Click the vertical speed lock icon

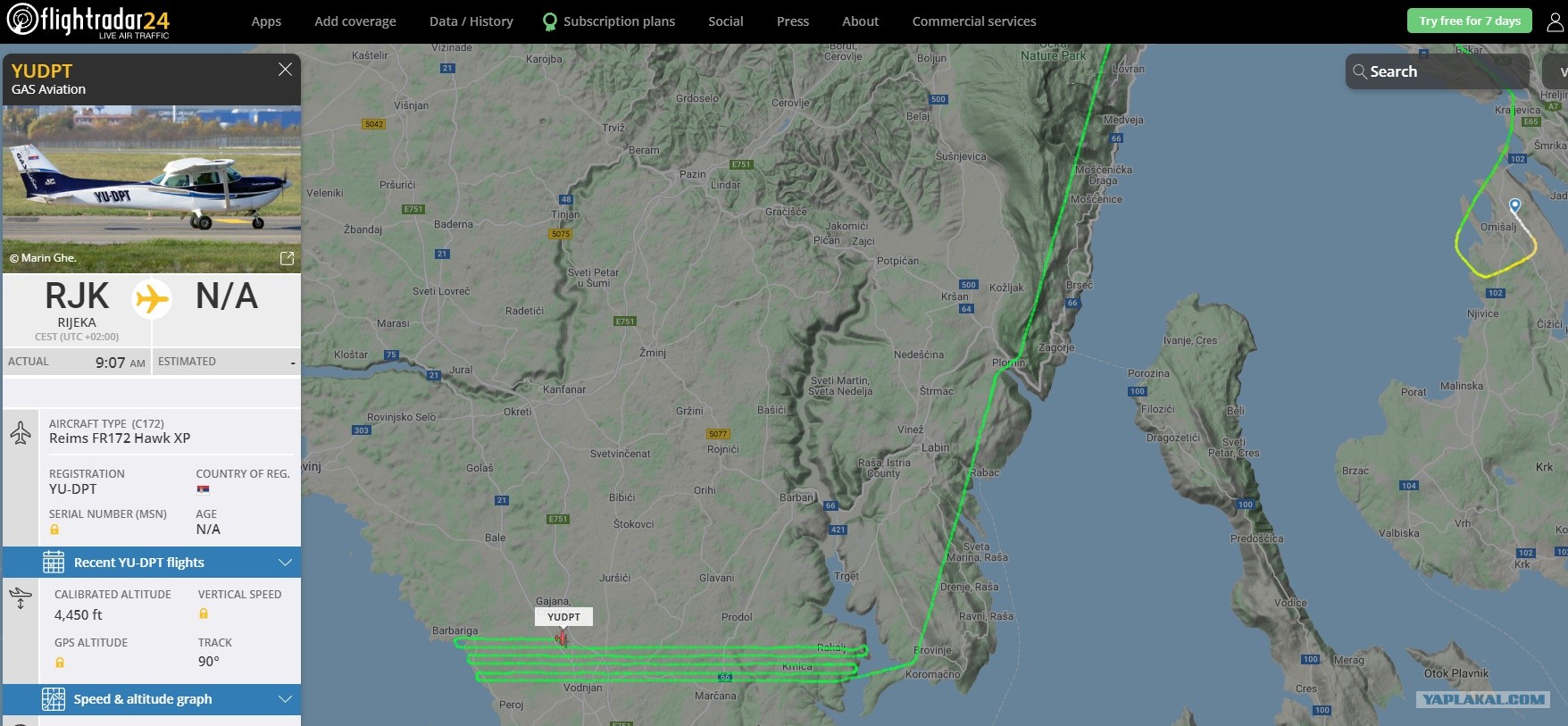pos(204,613)
